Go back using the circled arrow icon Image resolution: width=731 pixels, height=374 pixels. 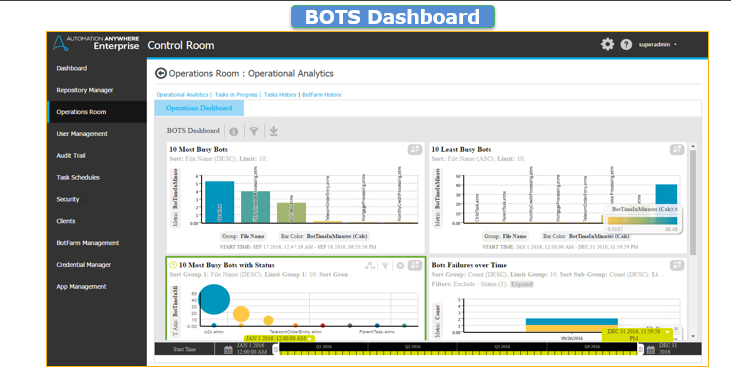click(x=160, y=73)
